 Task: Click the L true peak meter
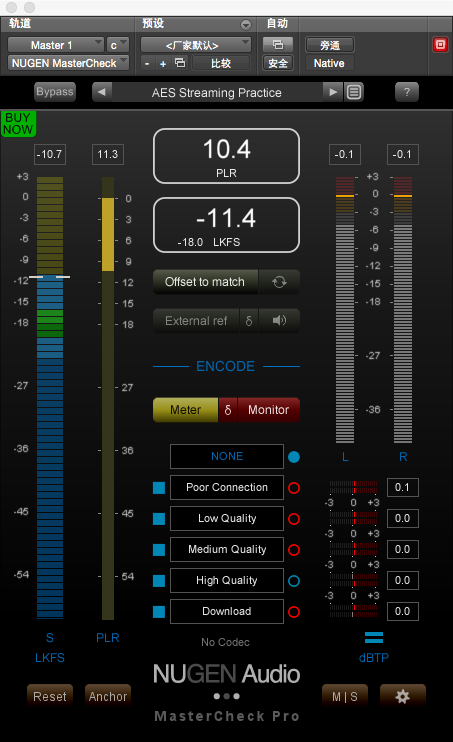[345, 310]
